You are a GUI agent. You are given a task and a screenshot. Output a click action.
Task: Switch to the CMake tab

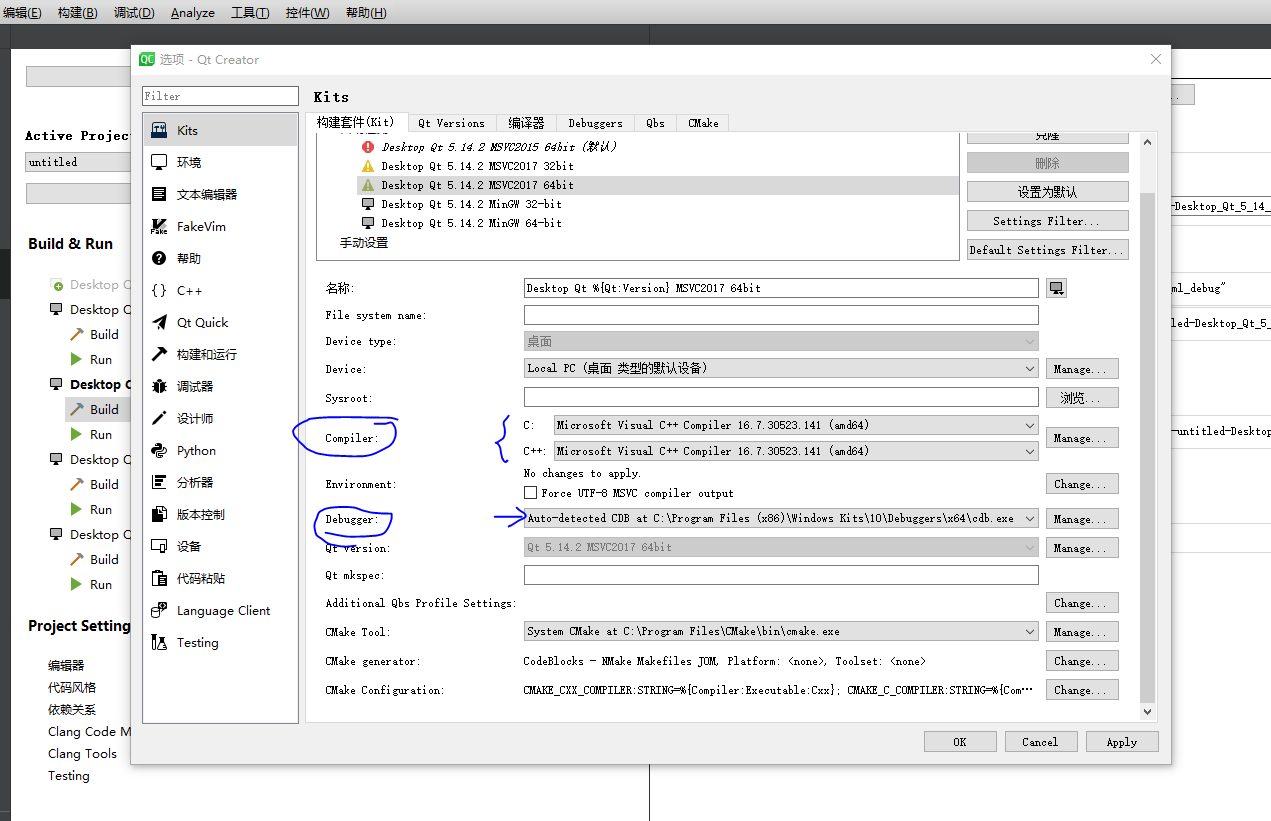(703, 123)
